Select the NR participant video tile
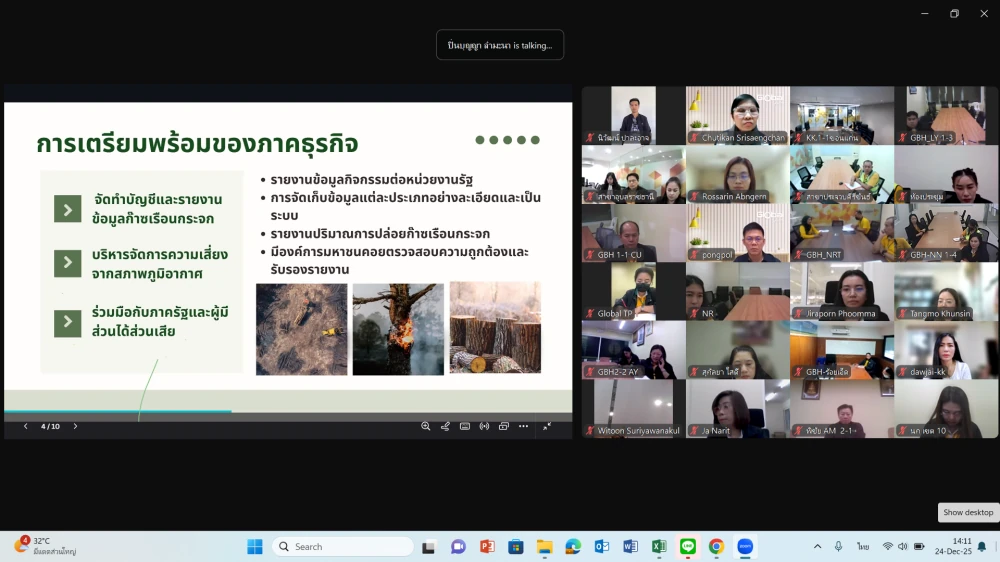 pos(738,292)
